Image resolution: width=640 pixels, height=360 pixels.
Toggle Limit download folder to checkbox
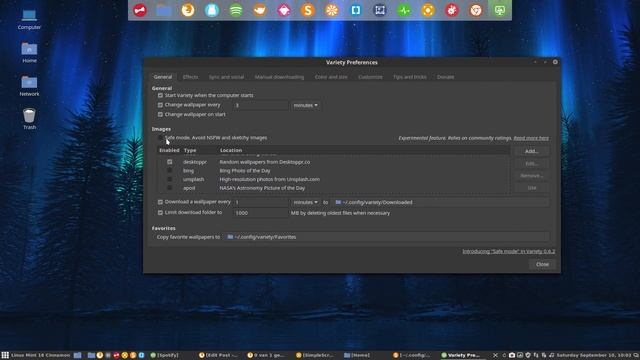(x=160, y=213)
